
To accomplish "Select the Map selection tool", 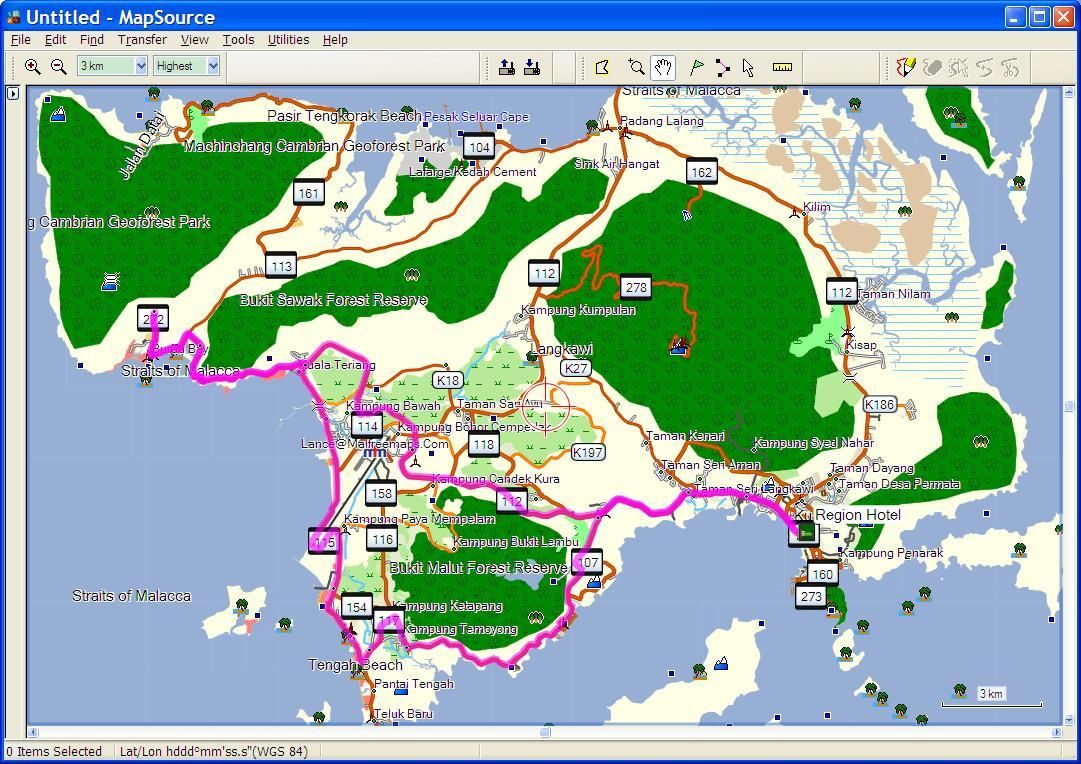I will pyautogui.click(x=603, y=67).
